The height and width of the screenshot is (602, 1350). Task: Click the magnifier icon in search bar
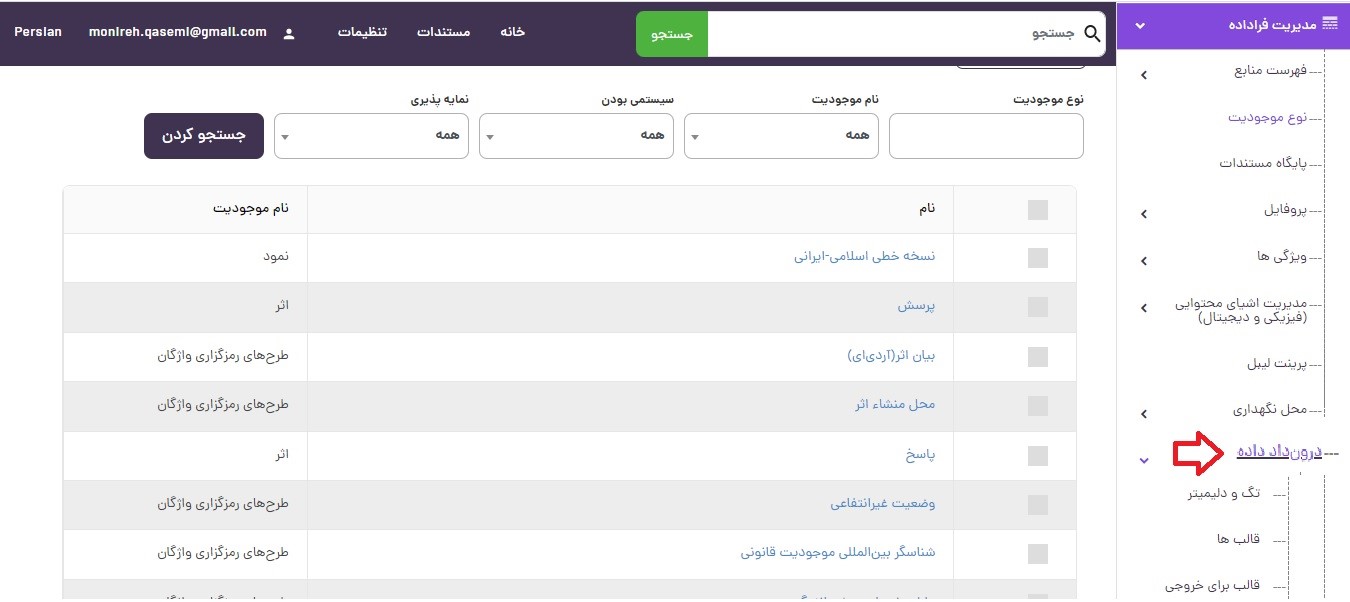1092,34
